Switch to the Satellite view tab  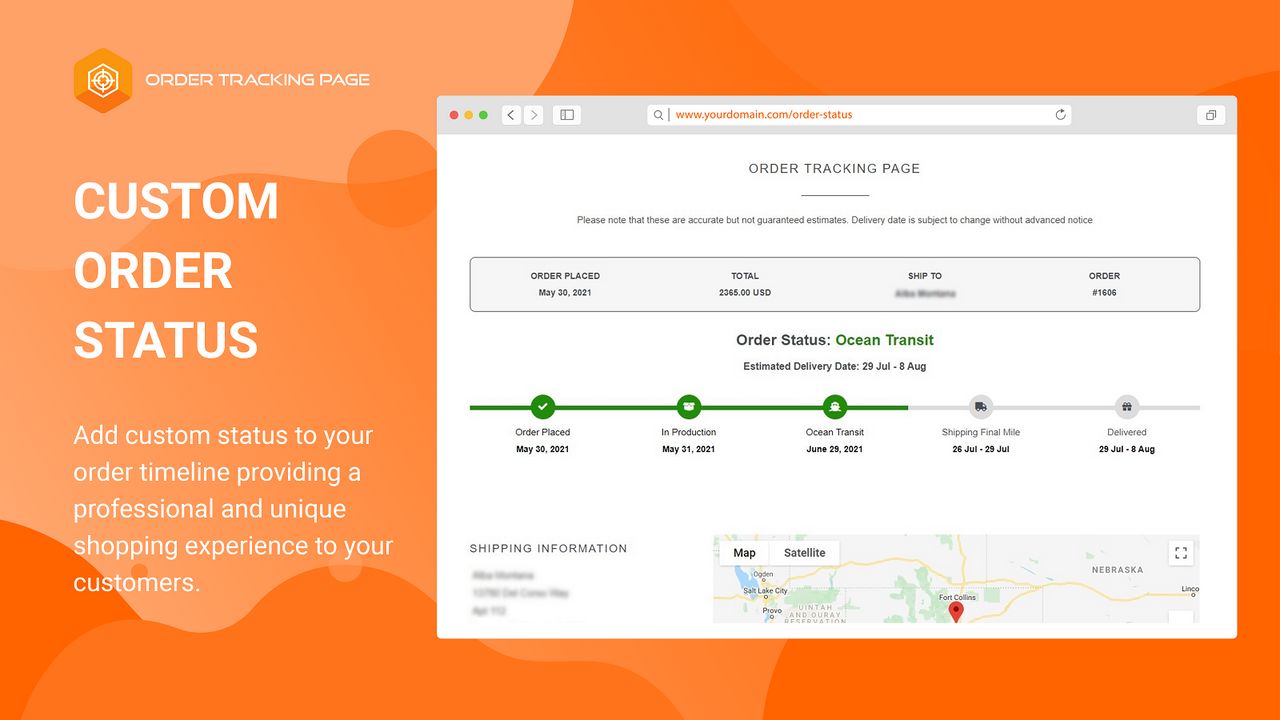pyautogui.click(x=805, y=553)
